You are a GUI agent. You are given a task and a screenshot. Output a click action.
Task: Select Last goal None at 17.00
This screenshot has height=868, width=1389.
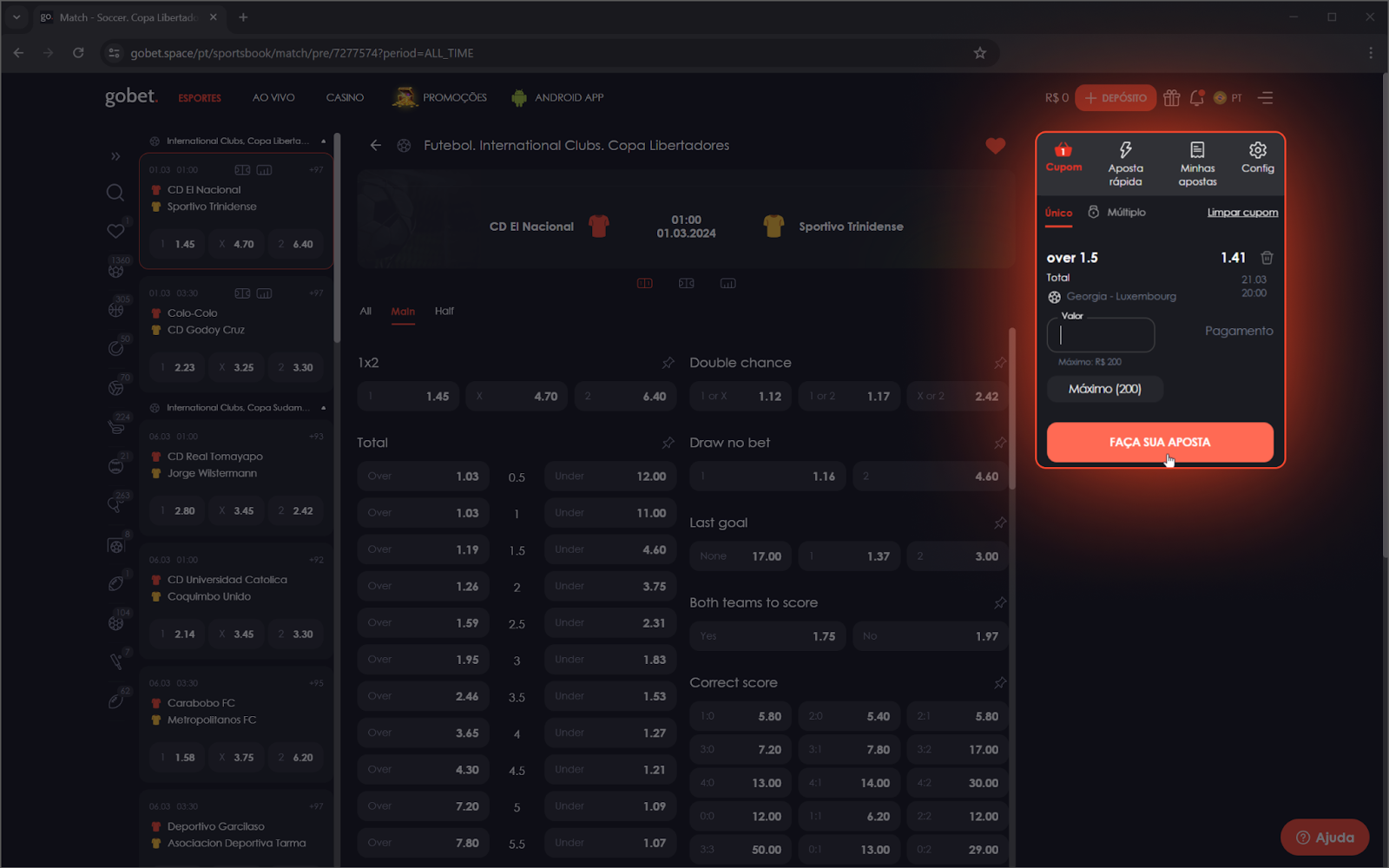point(741,556)
